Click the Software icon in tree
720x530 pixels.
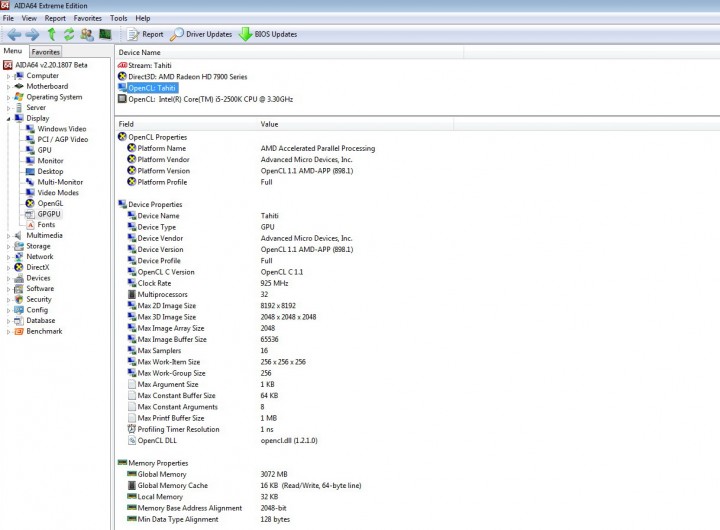coord(19,289)
